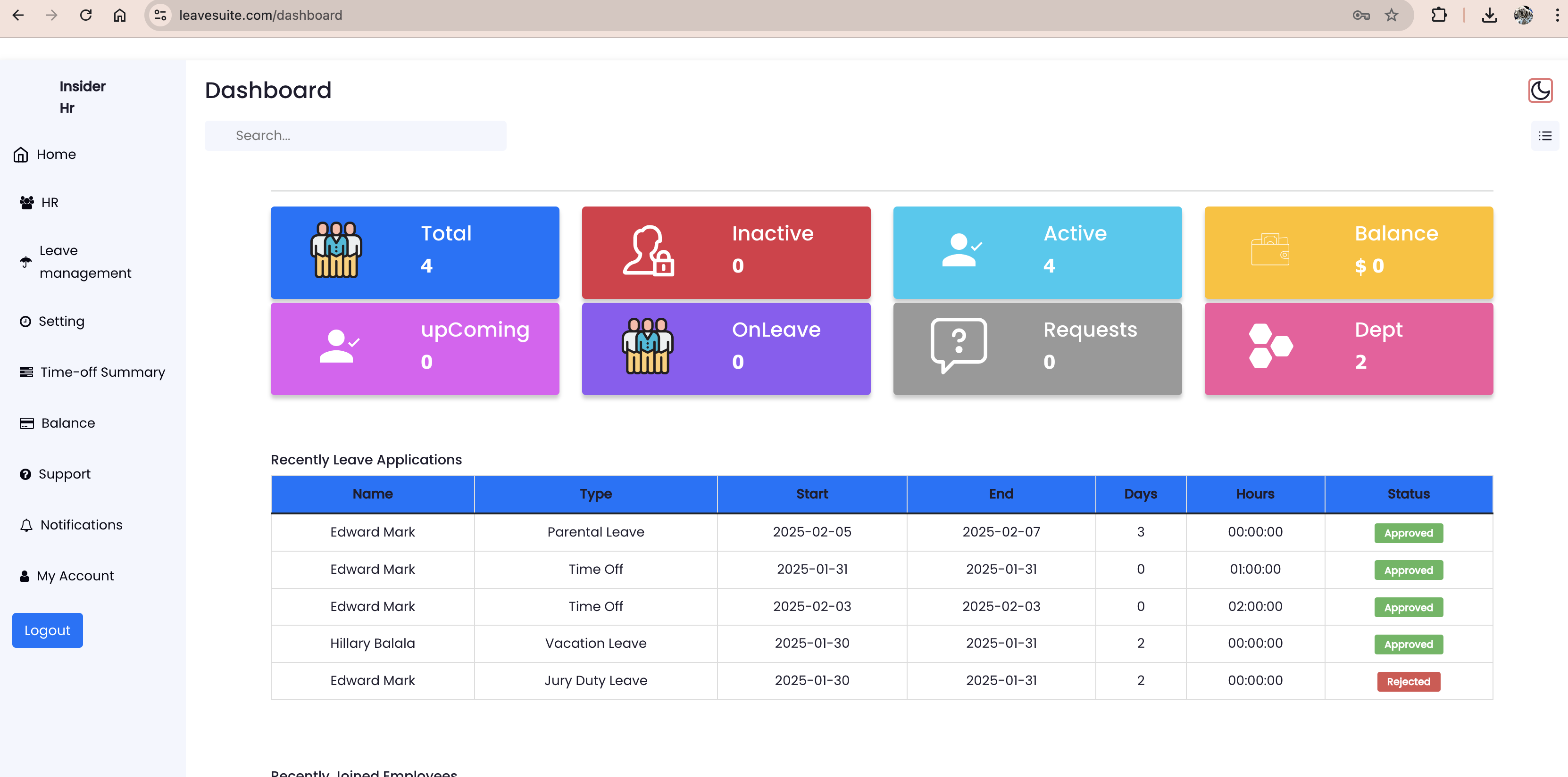Click the Name column header
Screen dimensions: 1568x777
(x=373, y=494)
